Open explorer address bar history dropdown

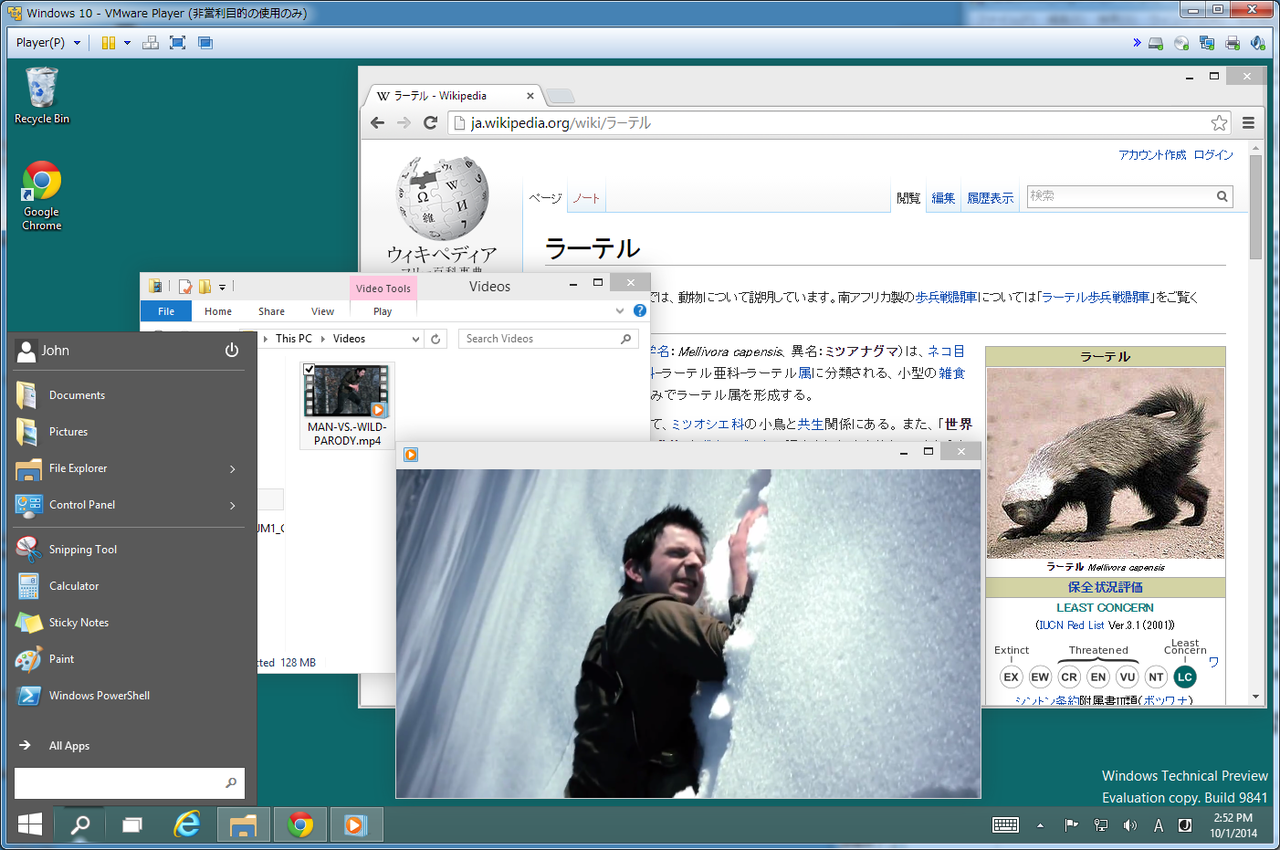tap(416, 339)
